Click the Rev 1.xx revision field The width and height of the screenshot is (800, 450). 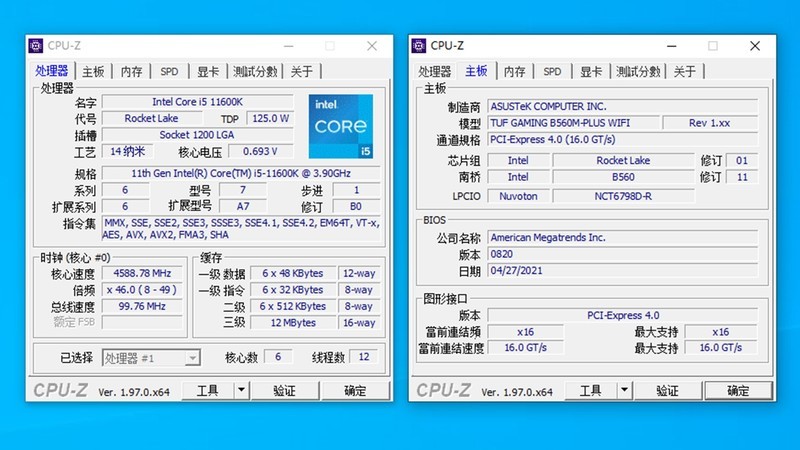click(x=710, y=123)
